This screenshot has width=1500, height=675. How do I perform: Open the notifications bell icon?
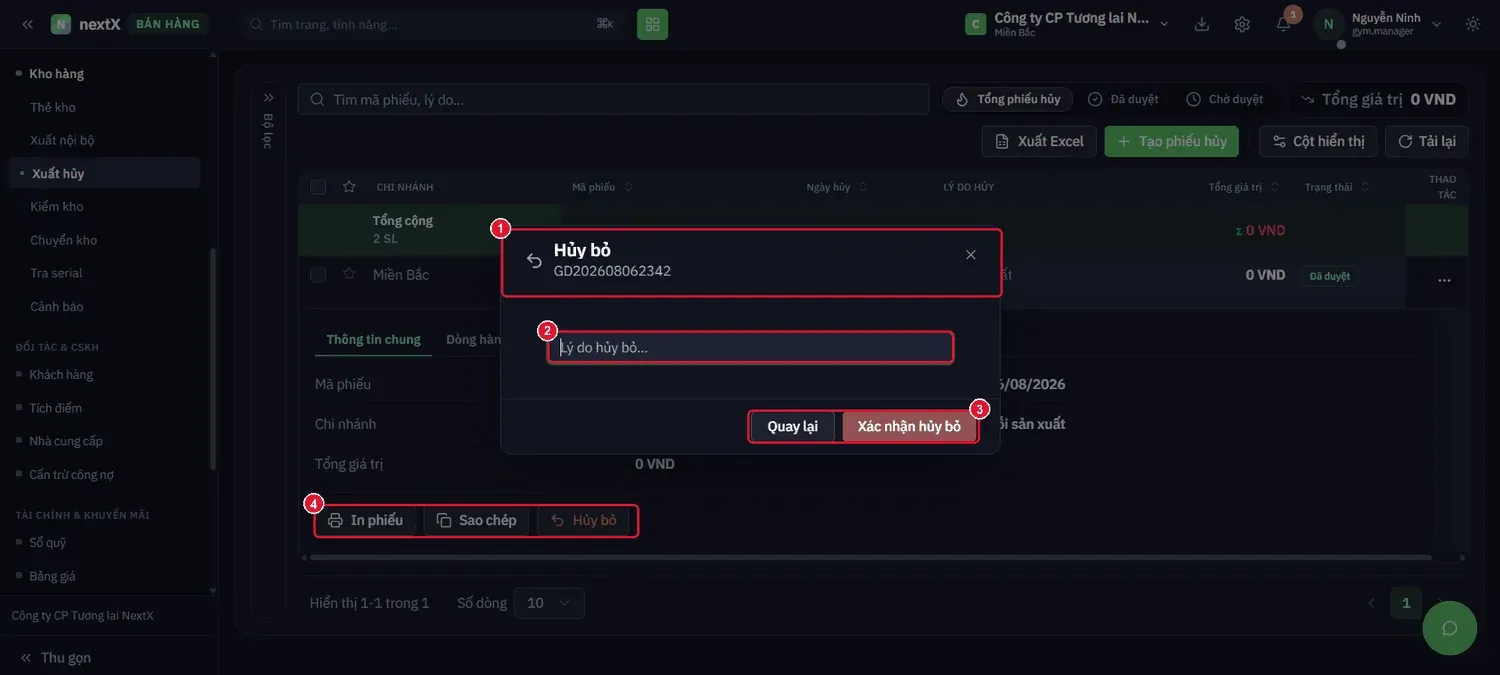point(1283,24)
